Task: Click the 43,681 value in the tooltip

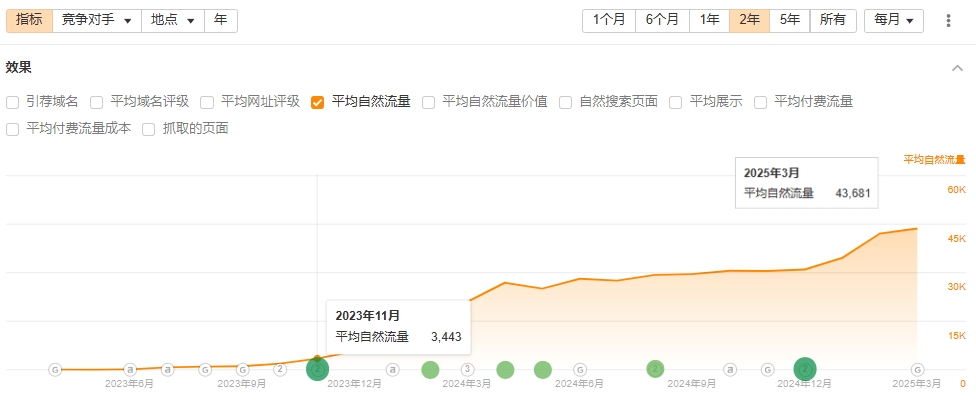Action: pyautogui.click(x=852, y=193)
